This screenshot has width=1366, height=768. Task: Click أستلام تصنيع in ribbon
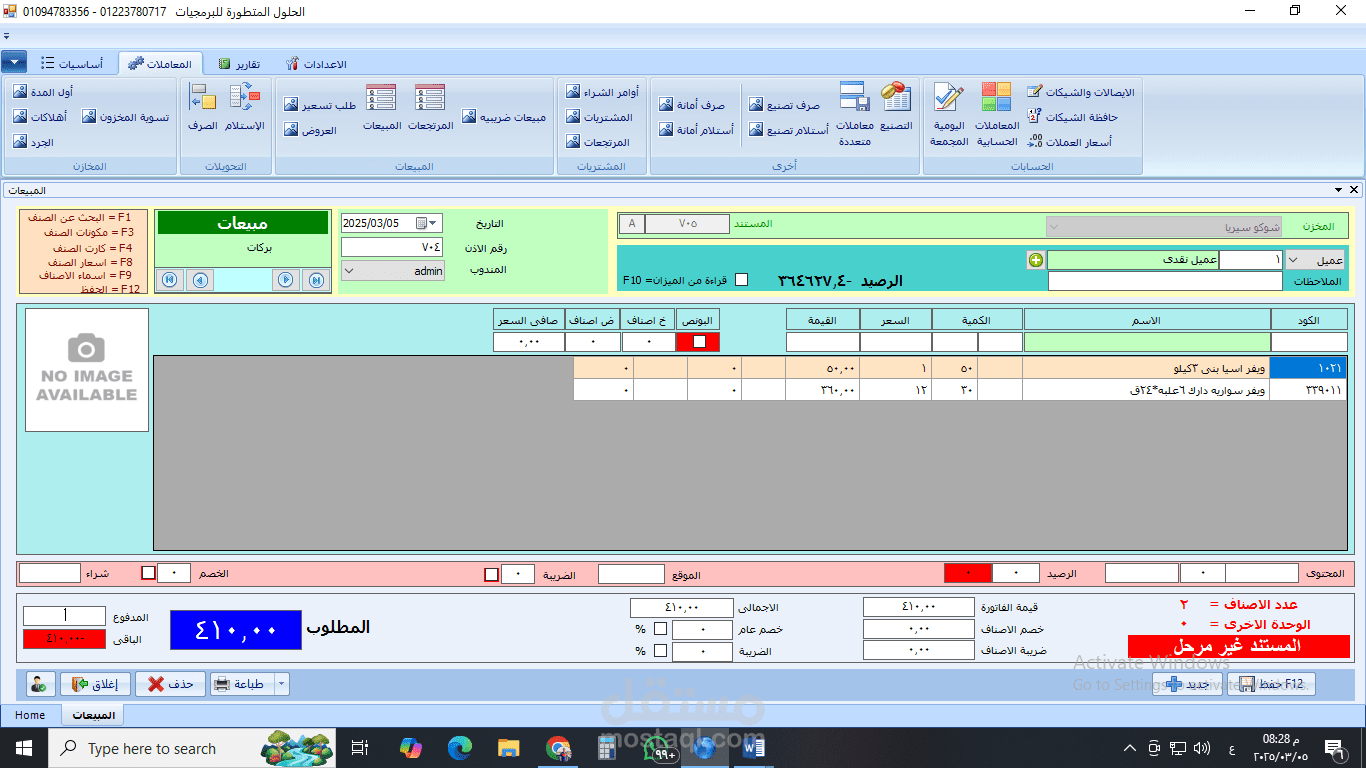[788, 130]
